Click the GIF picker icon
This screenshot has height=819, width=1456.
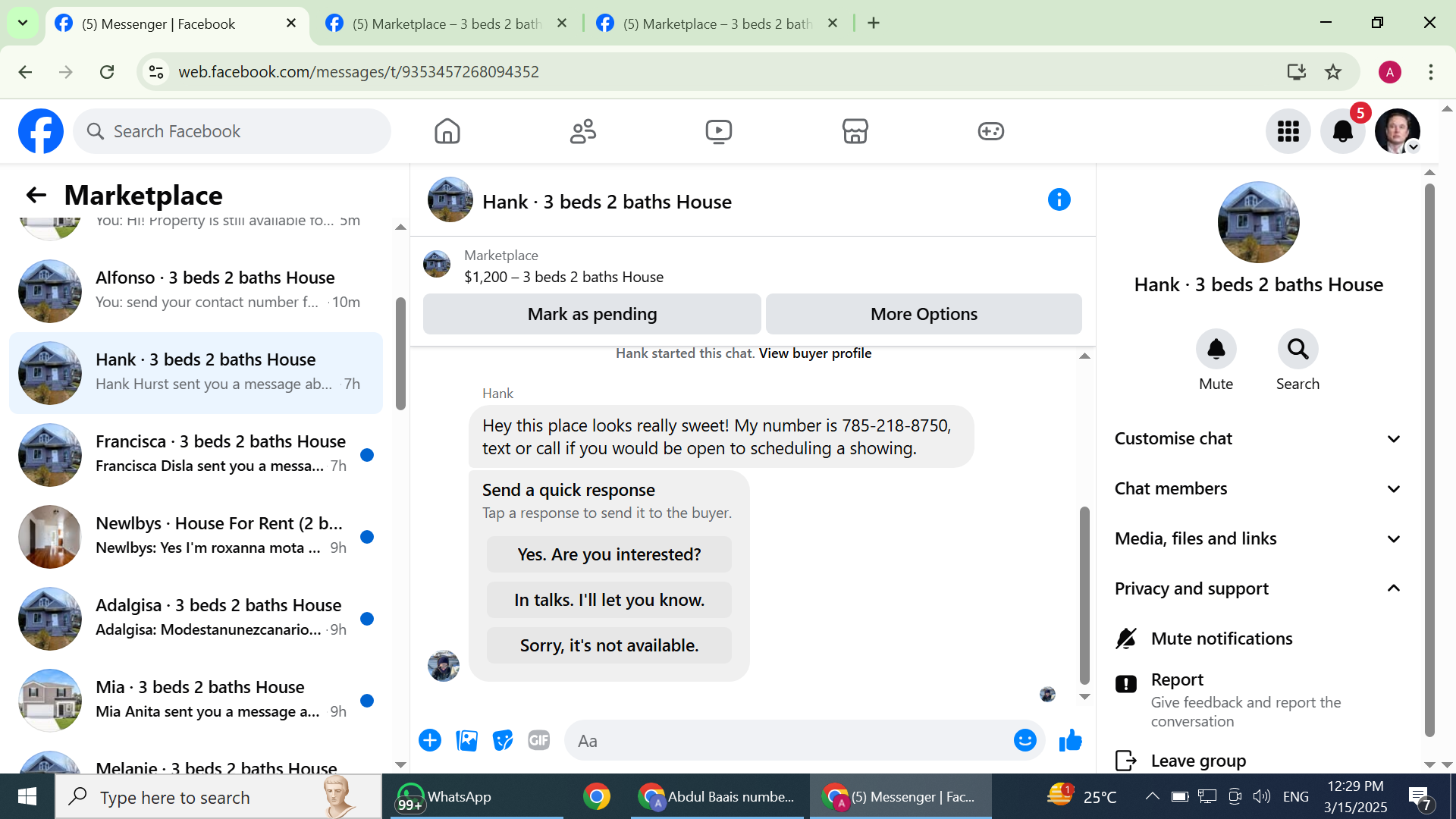[x=538, y=740]
